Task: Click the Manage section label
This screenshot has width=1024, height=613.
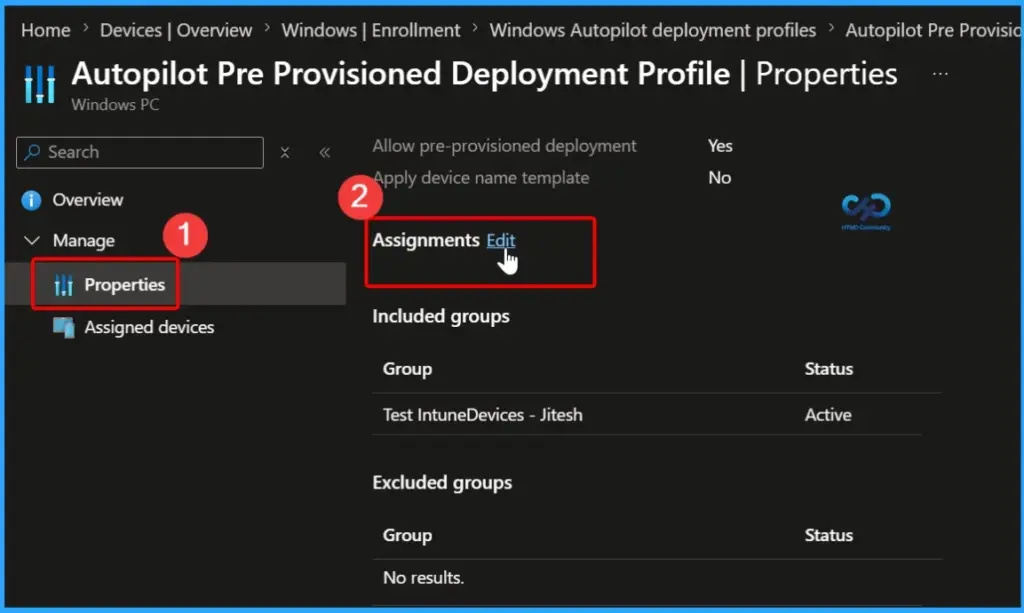Action: (84, 240)
